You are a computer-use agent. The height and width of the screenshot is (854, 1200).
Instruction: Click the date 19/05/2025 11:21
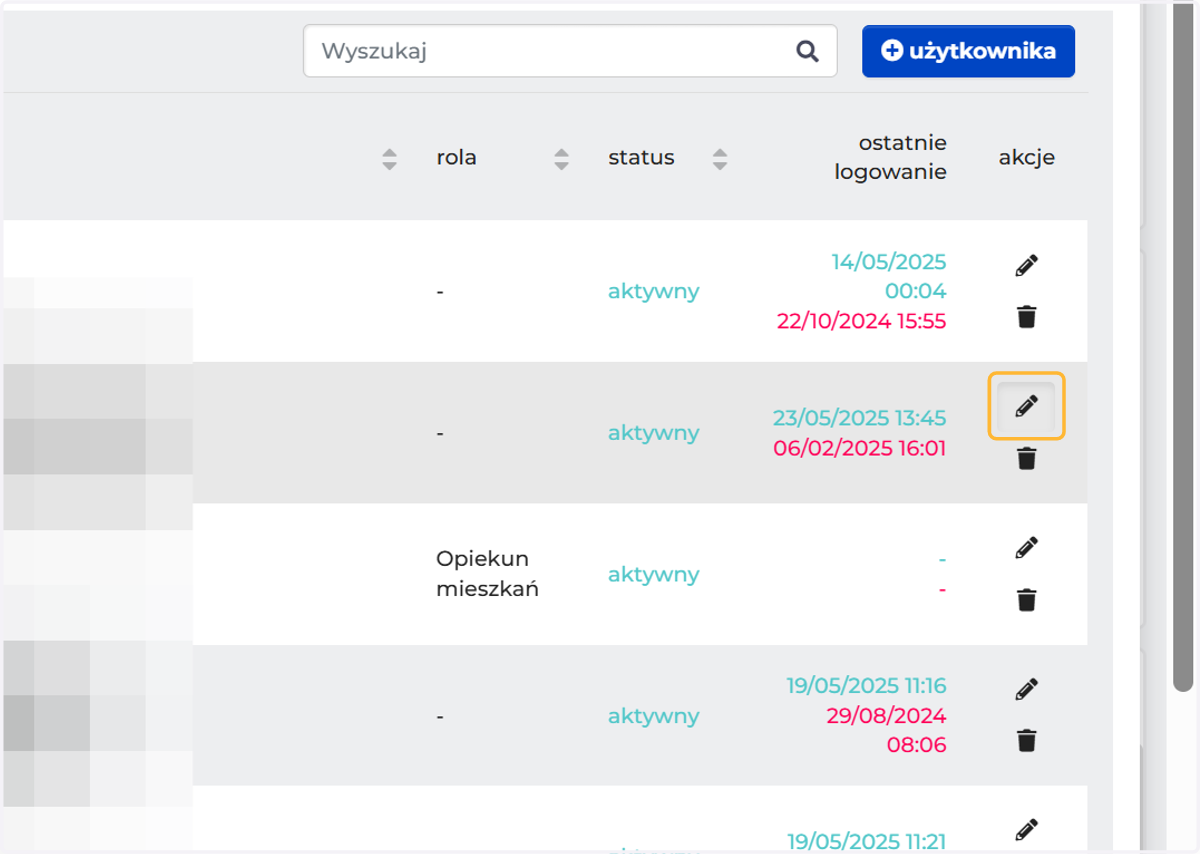pyautogui.click(x=866, y=841)
